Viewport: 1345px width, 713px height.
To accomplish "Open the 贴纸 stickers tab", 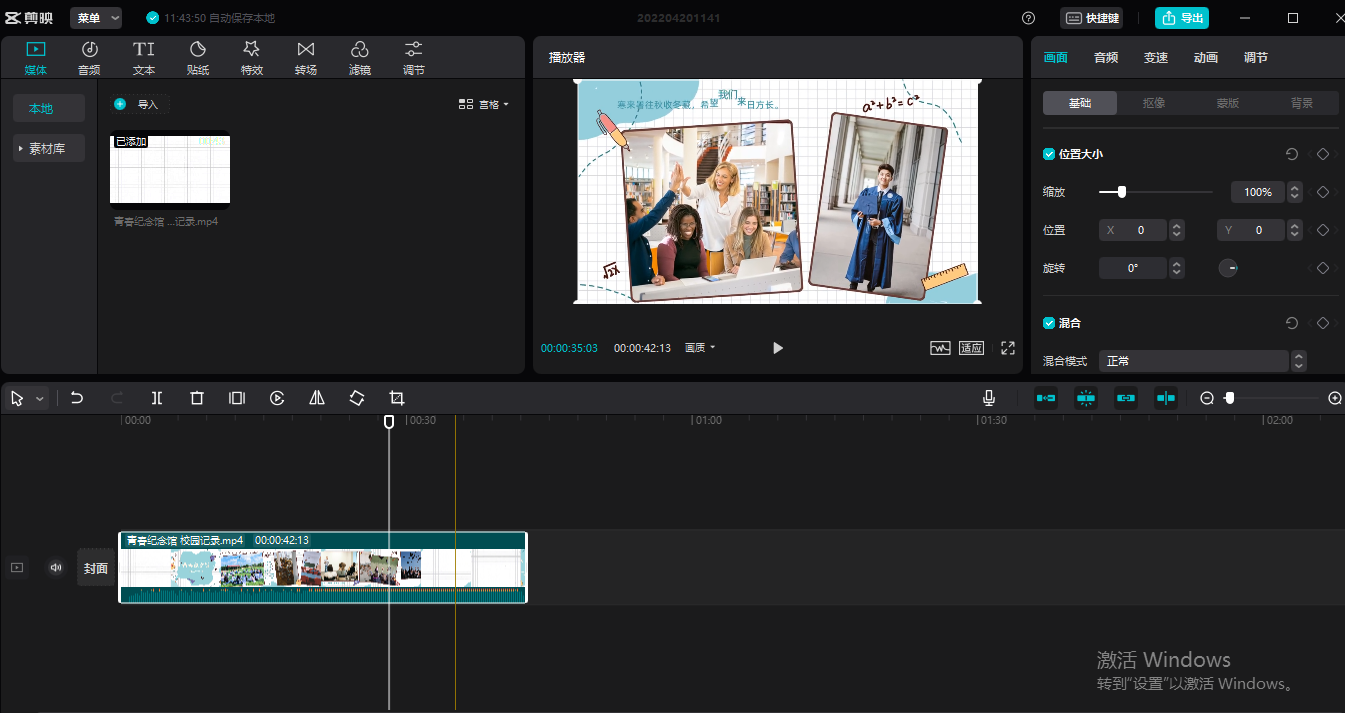I will tap(198, 58).
